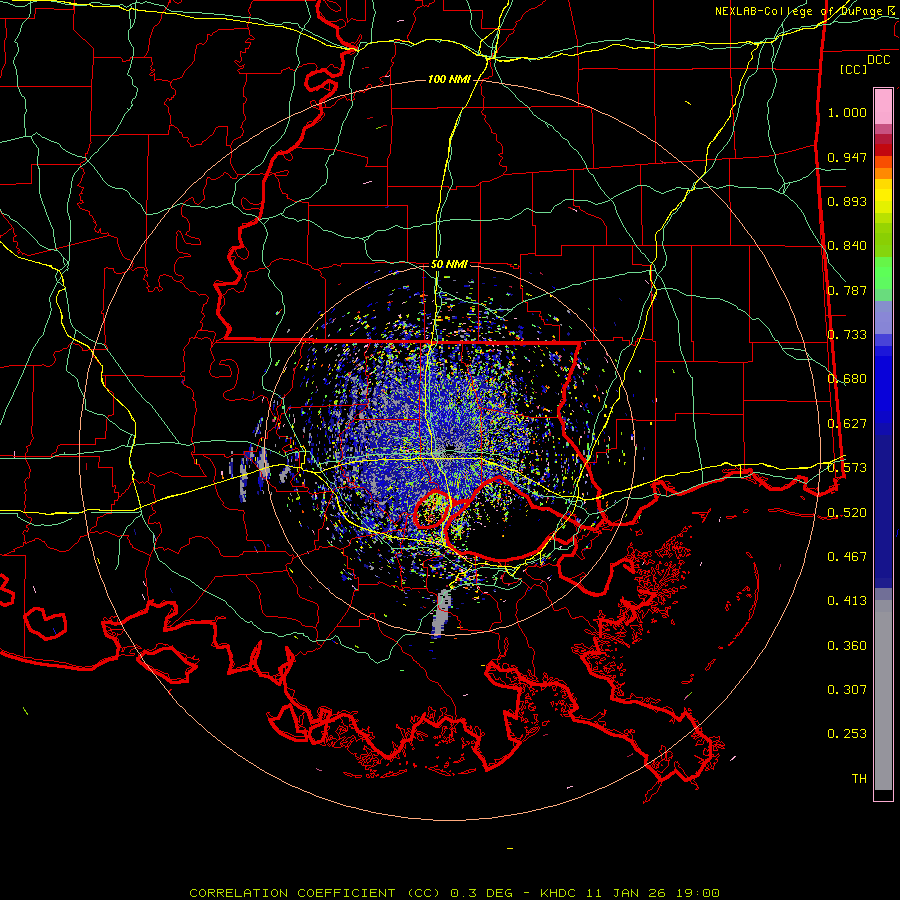Click the 1.000 value on the color scale
This screenshot has height=900, width=900.
(x=847, y=112)
